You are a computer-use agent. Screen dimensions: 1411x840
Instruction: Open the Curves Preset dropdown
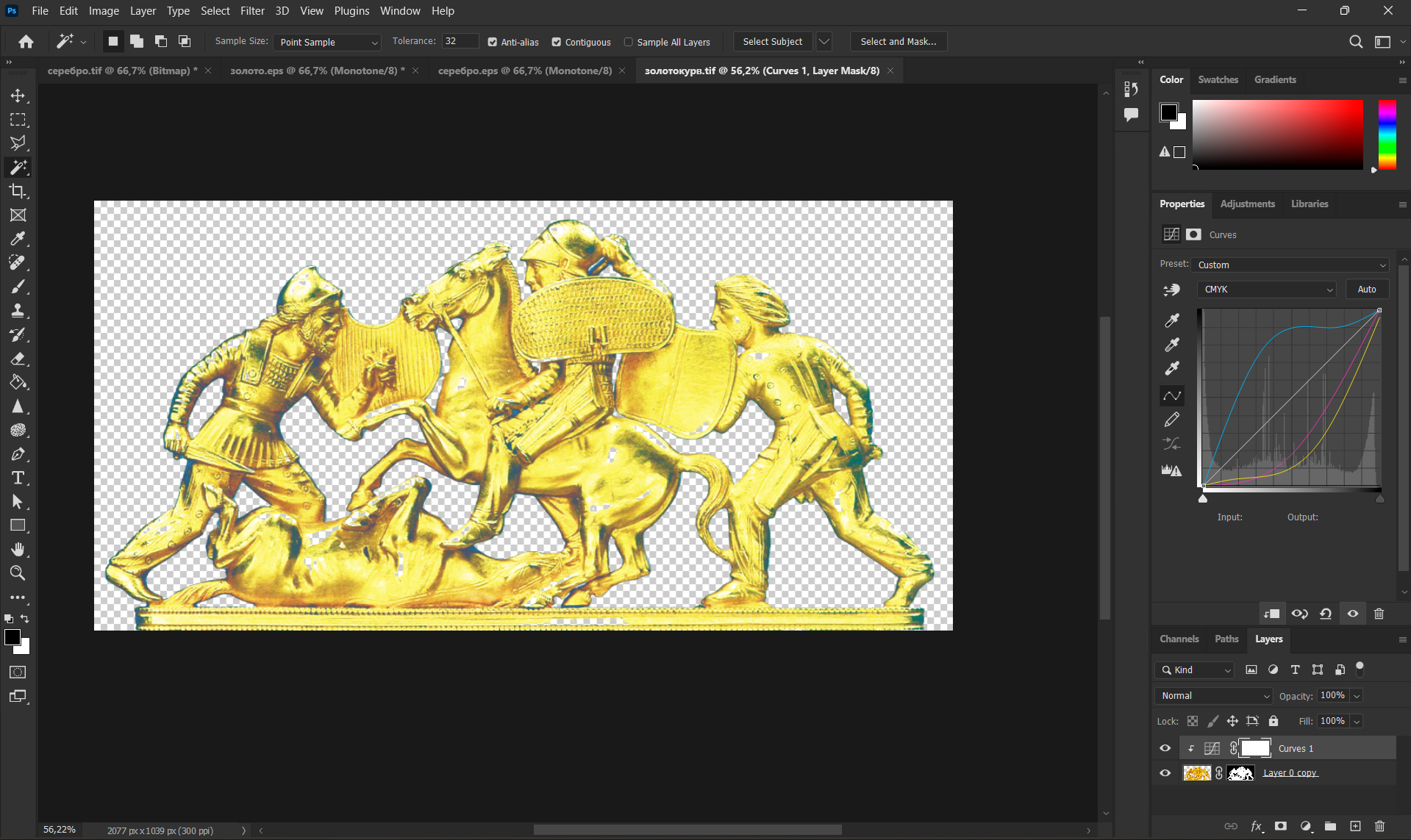pos(1290,265)
